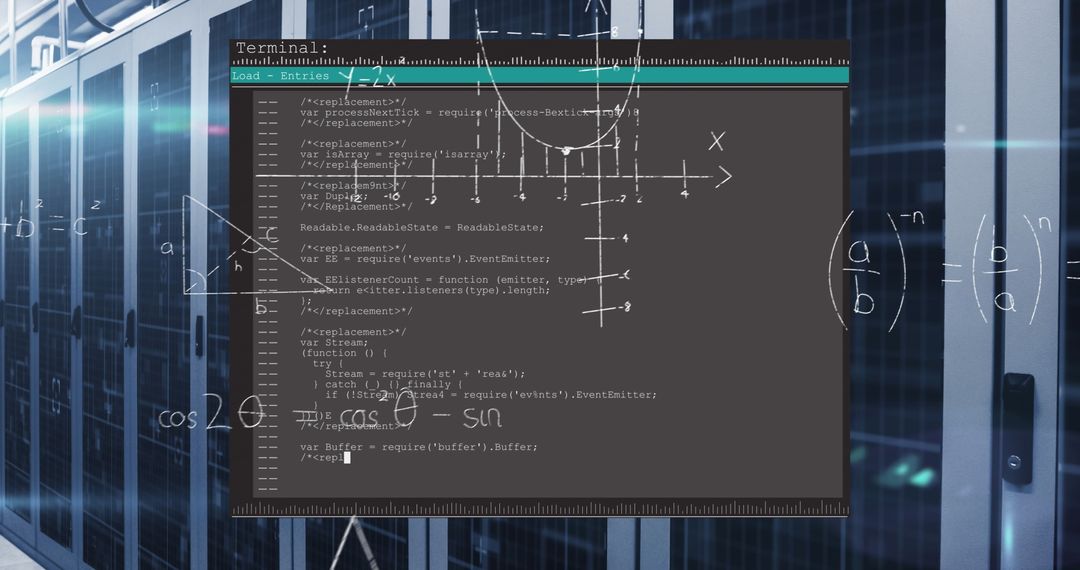Click the "var isArray = require('isarray')" line

[x=403, y=154]
